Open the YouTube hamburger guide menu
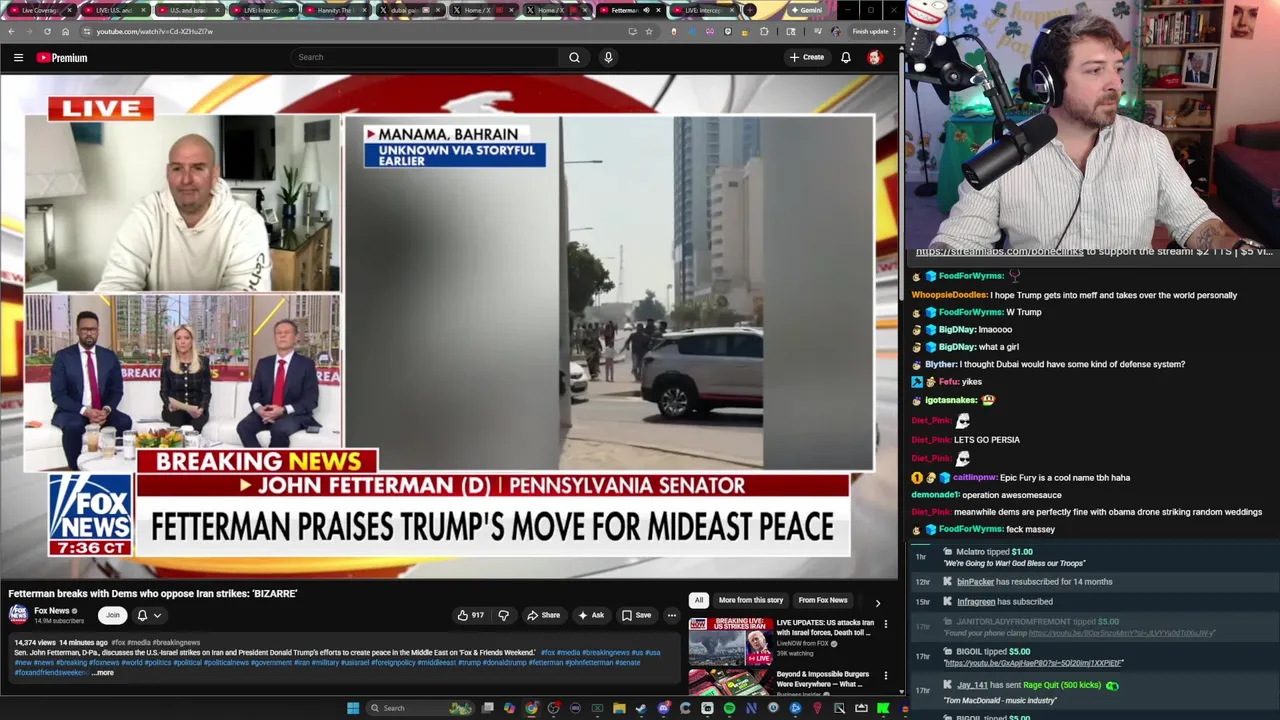The height and width of the screenshot is (720, 1280). coord(18,58)
